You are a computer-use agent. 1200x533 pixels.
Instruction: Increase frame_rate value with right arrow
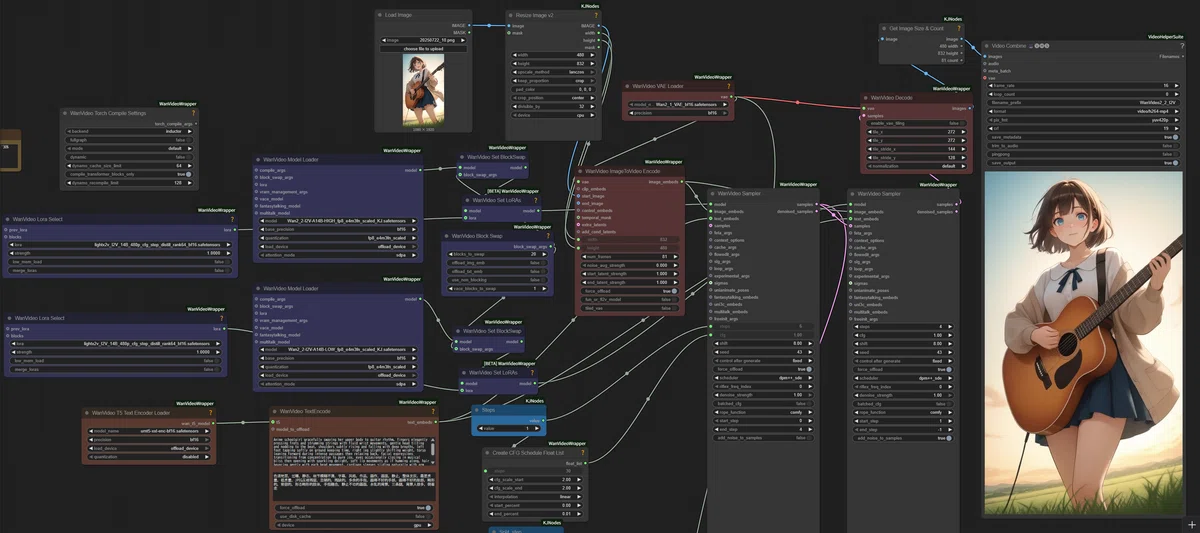coord(1175,85)
